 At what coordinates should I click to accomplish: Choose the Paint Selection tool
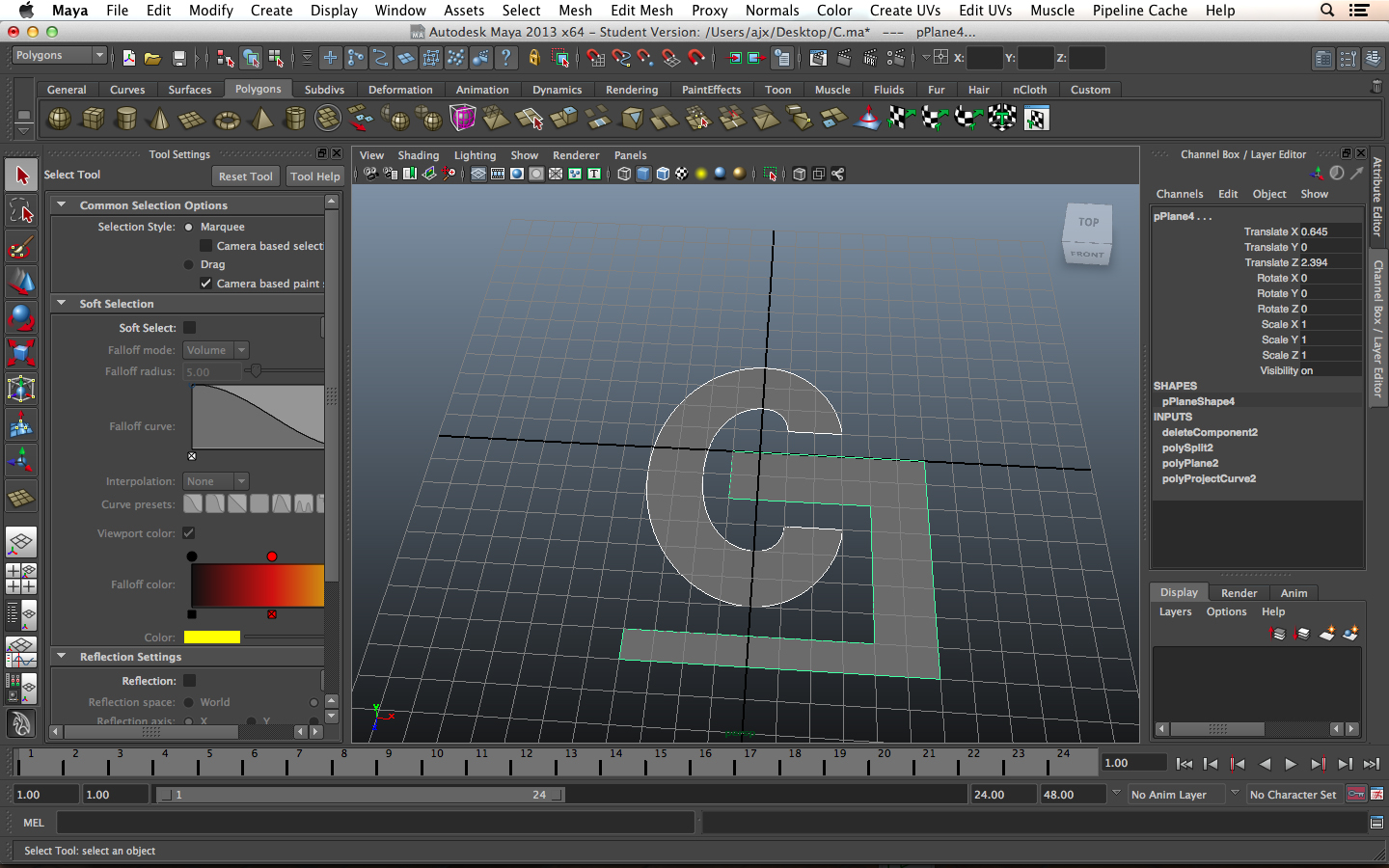21,247
